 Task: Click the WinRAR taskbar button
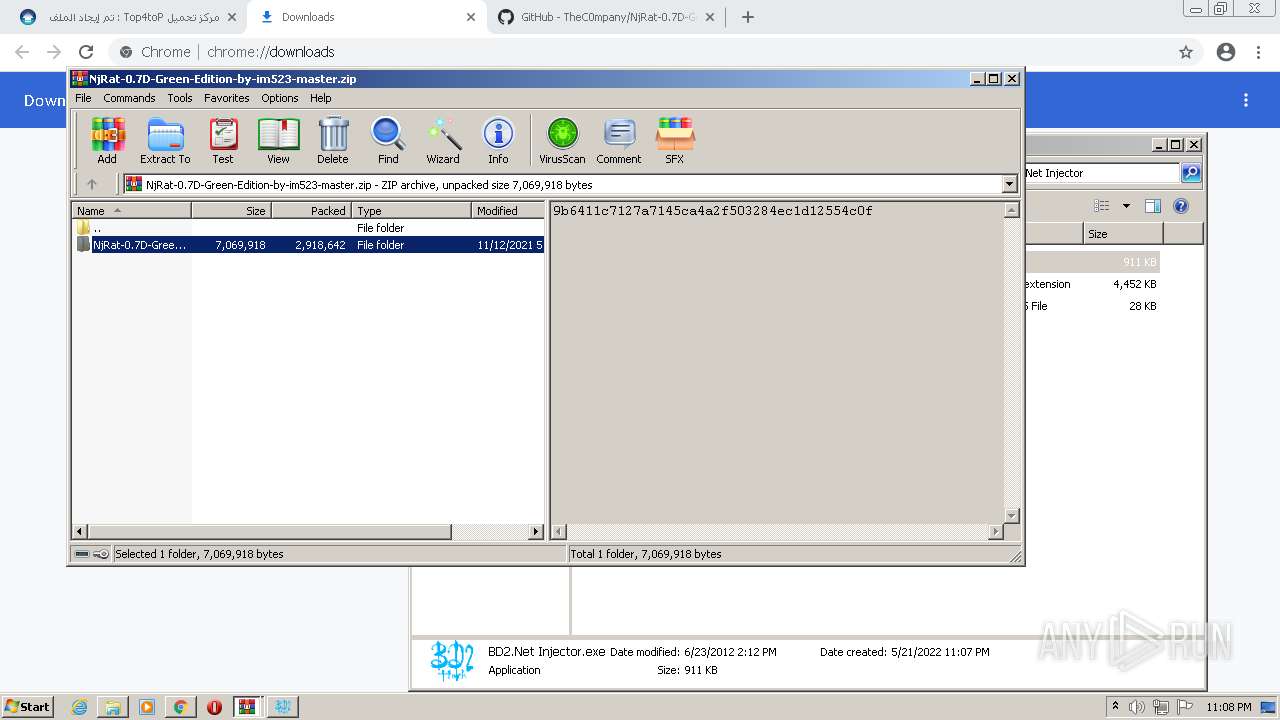click(248, 707)
